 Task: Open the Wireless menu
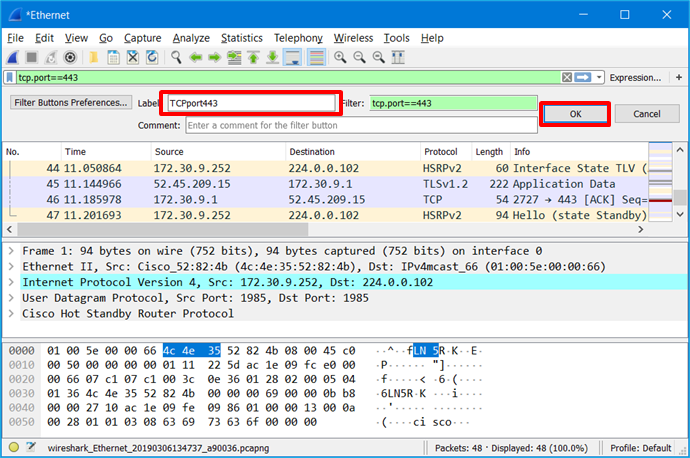click(x=353, y=38)
